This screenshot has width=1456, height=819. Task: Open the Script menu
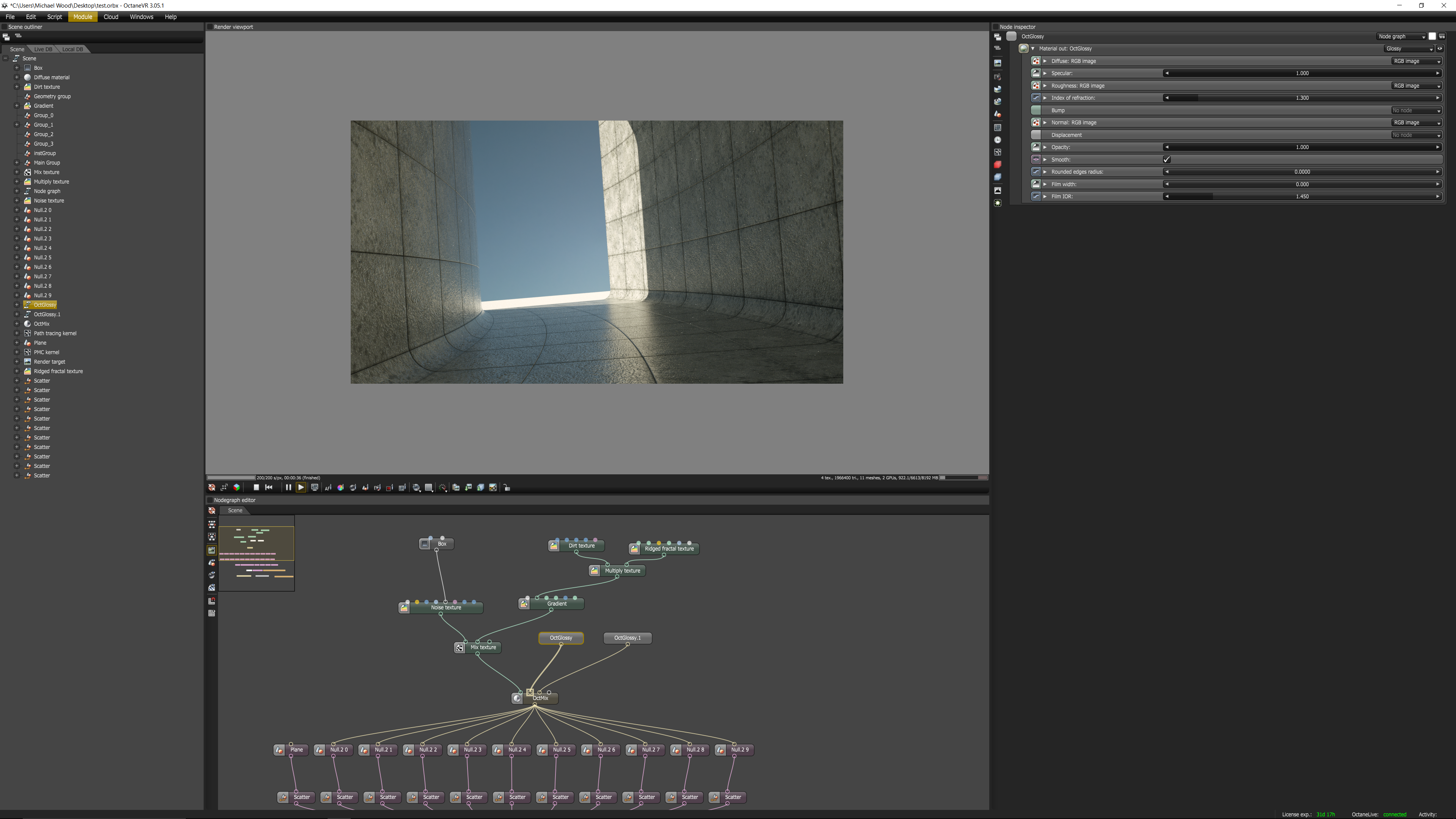[54, 17]
